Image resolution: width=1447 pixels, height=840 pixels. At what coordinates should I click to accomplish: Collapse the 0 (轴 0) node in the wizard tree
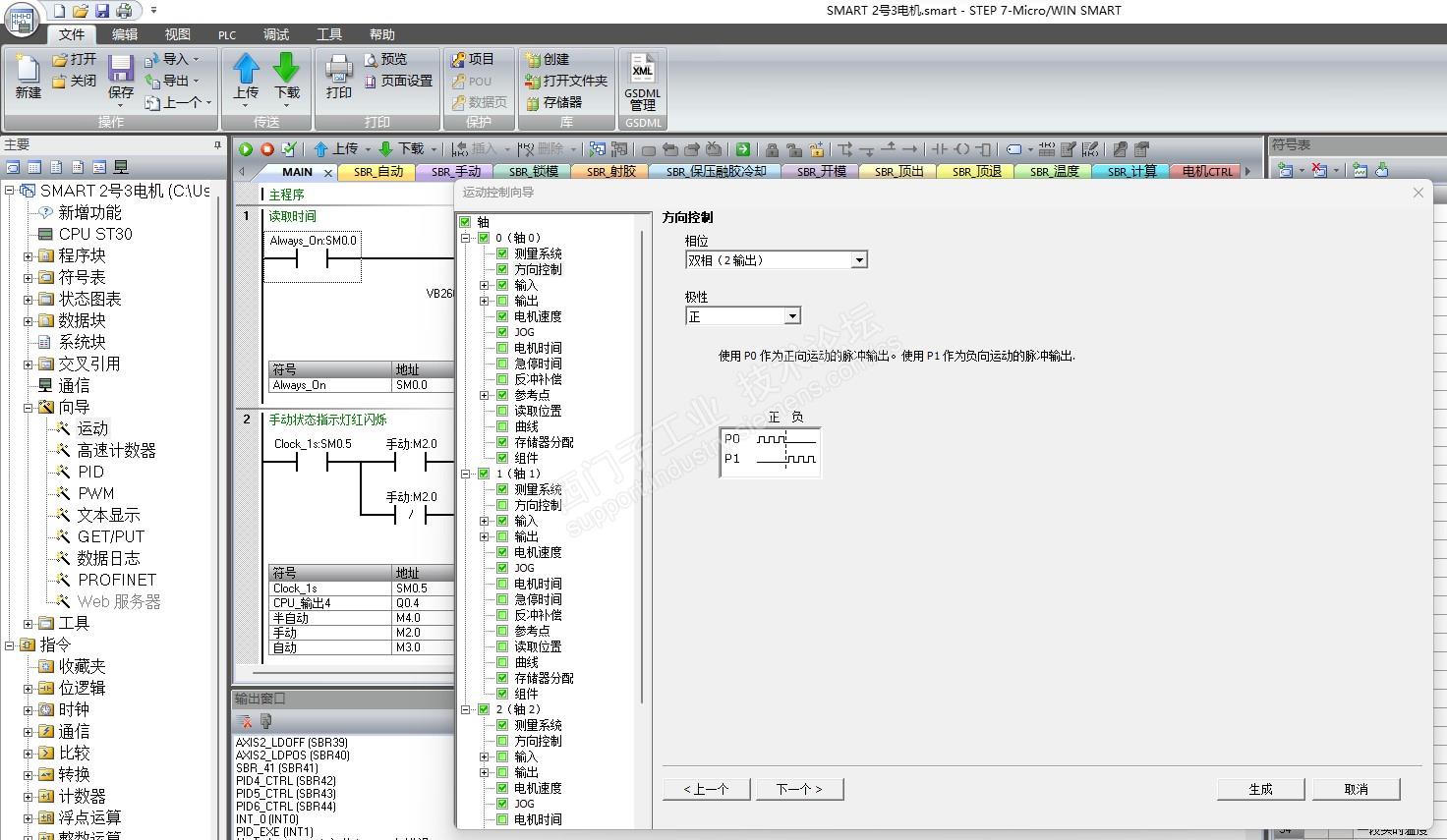466,238
